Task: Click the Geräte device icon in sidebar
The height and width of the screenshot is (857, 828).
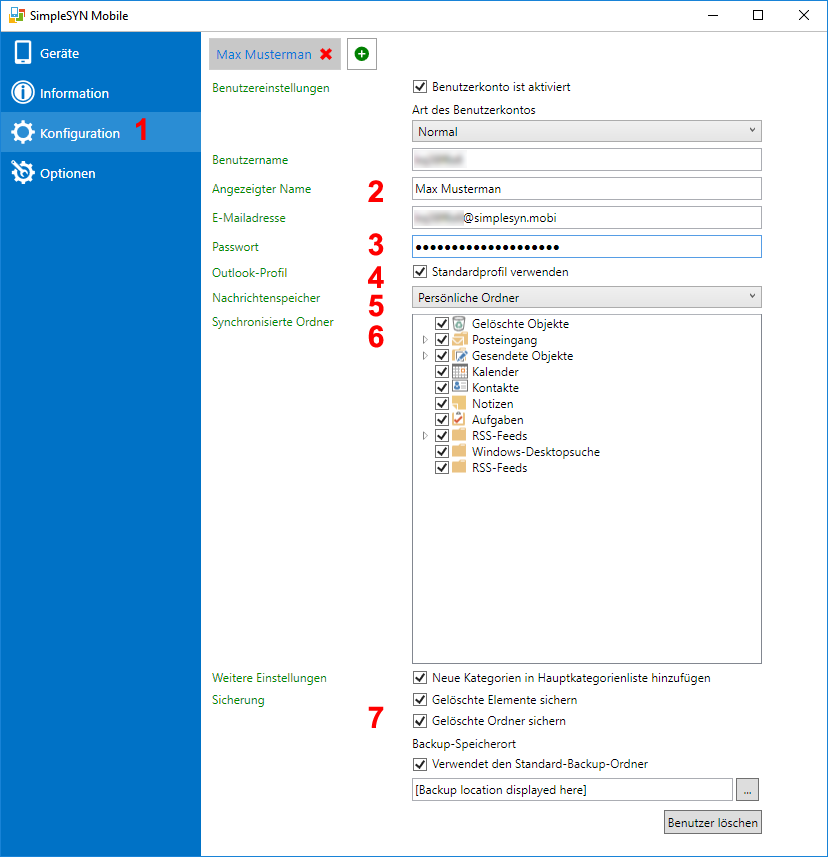Action: [23, 53]
